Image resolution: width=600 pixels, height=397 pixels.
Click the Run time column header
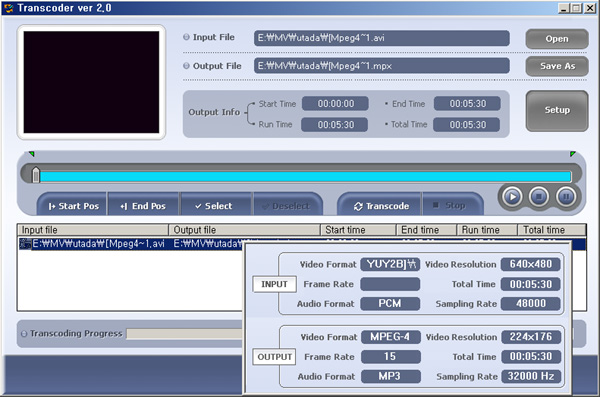pyautogui.click(x=487, y=230)
